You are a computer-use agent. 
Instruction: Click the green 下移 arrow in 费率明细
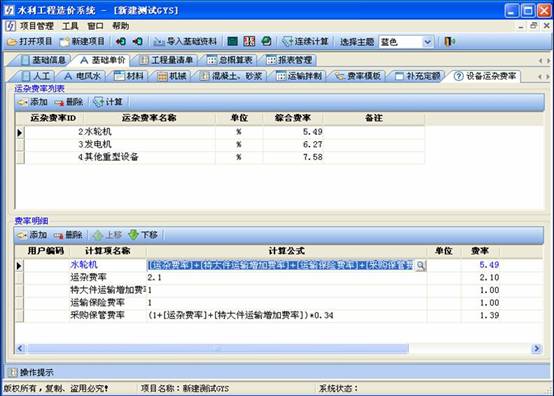[133, 235]
